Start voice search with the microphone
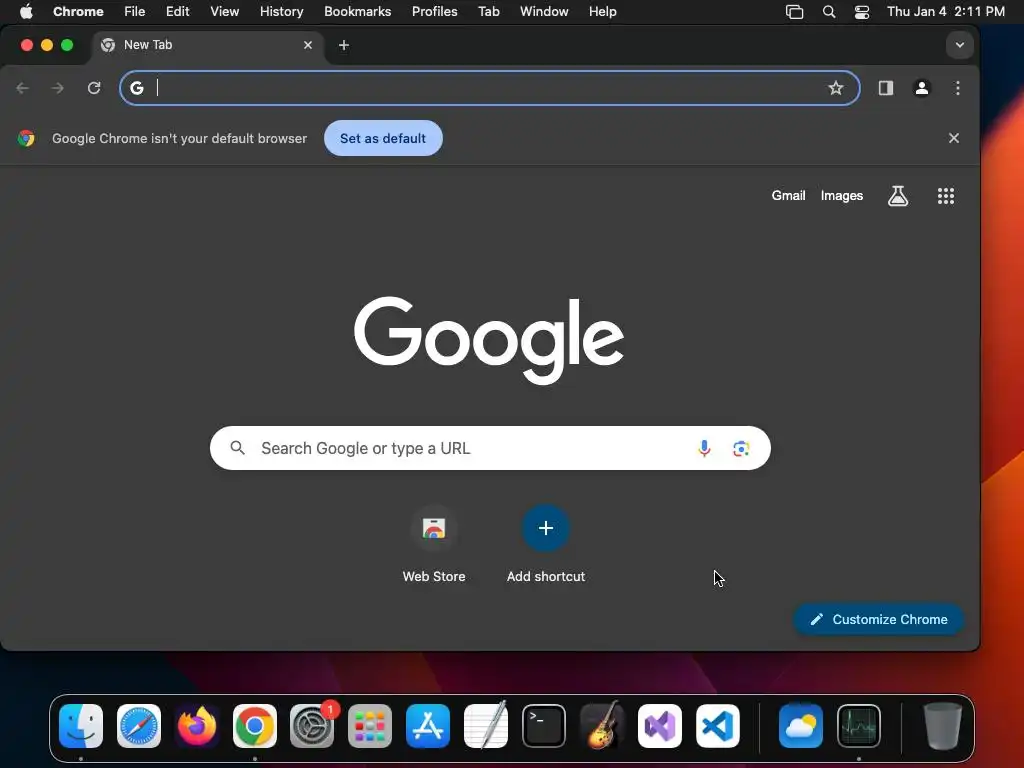 [x=704, y=448]
